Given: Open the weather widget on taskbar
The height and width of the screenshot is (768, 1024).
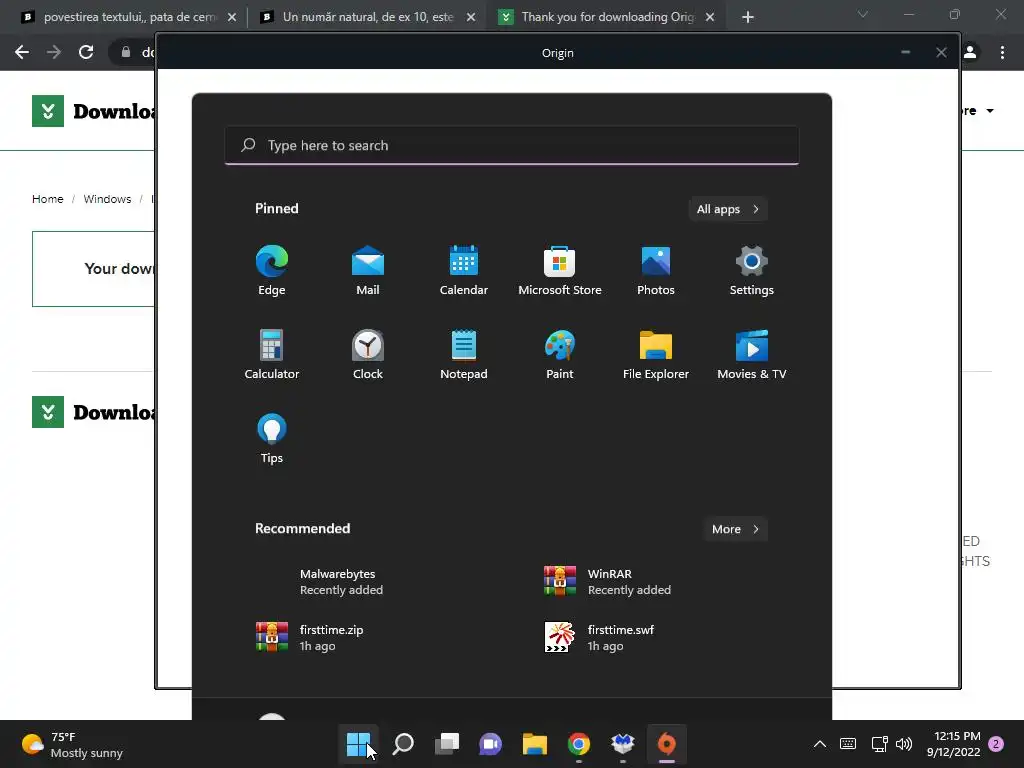Looking at the screenshot, I should click(x=72, y=744).
